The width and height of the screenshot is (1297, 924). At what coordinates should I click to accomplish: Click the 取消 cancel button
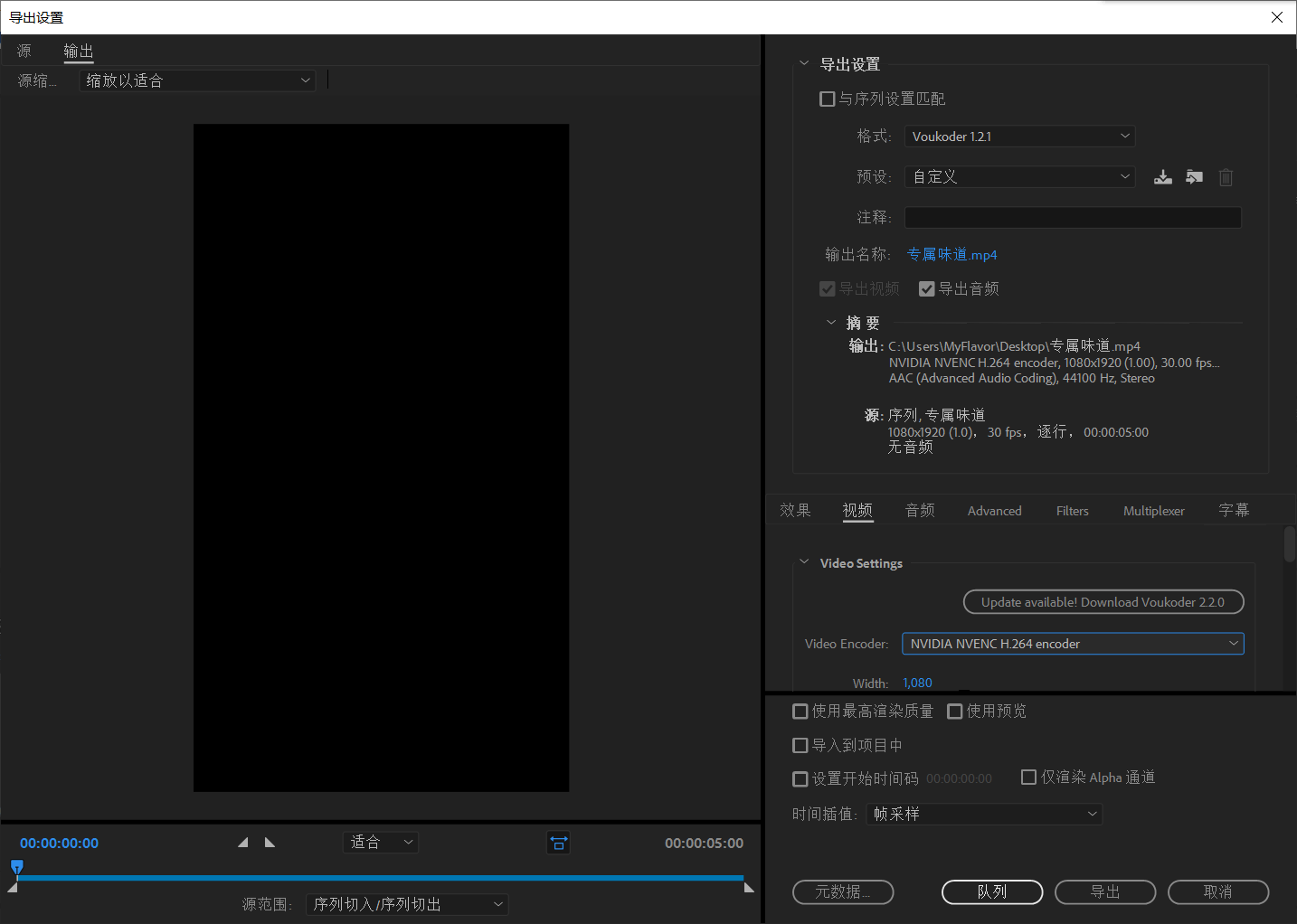tap(1218, 892)
